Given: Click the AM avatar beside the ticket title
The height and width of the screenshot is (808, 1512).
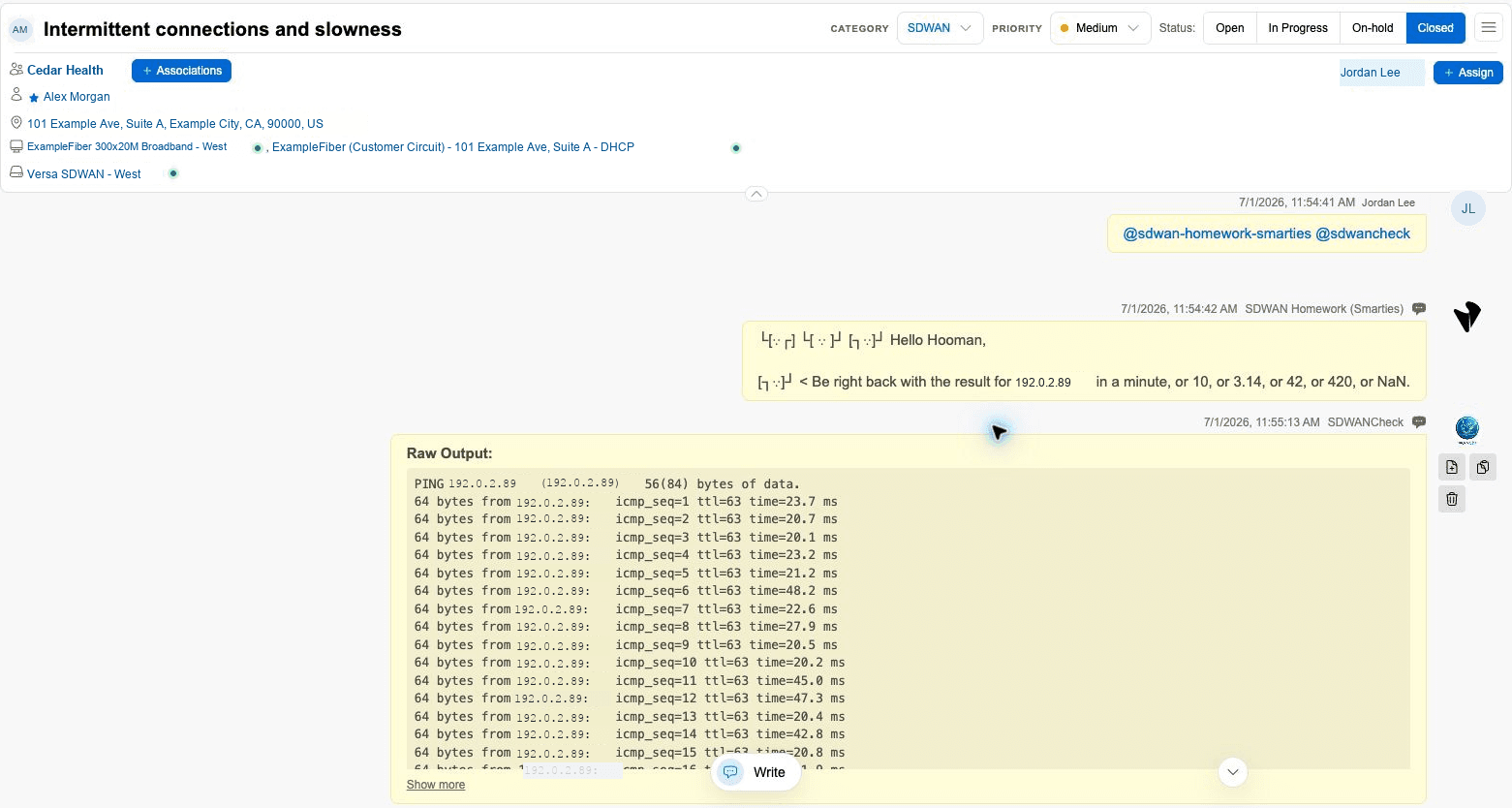Looking at the screenshot, I should coord(20,29).
